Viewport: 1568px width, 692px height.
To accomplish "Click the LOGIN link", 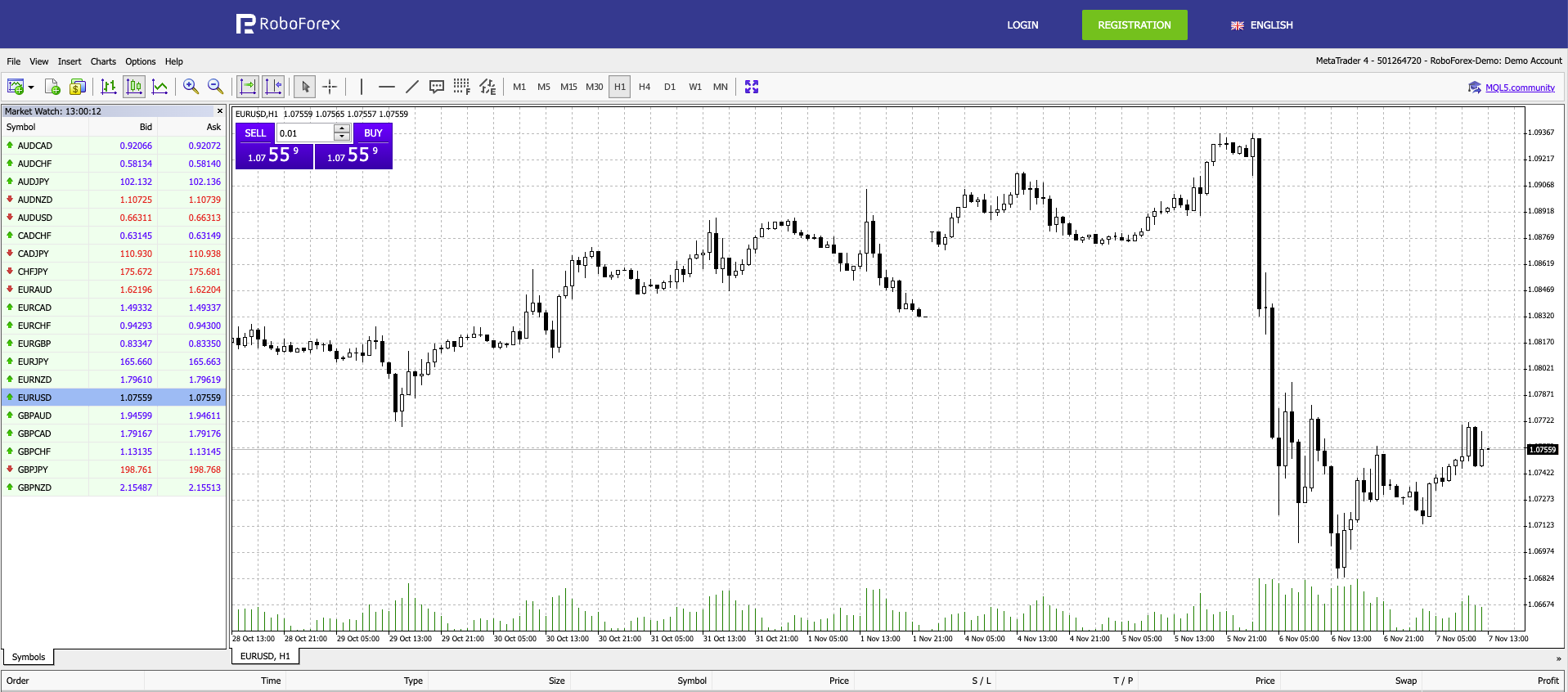I will click(1022, 25).
